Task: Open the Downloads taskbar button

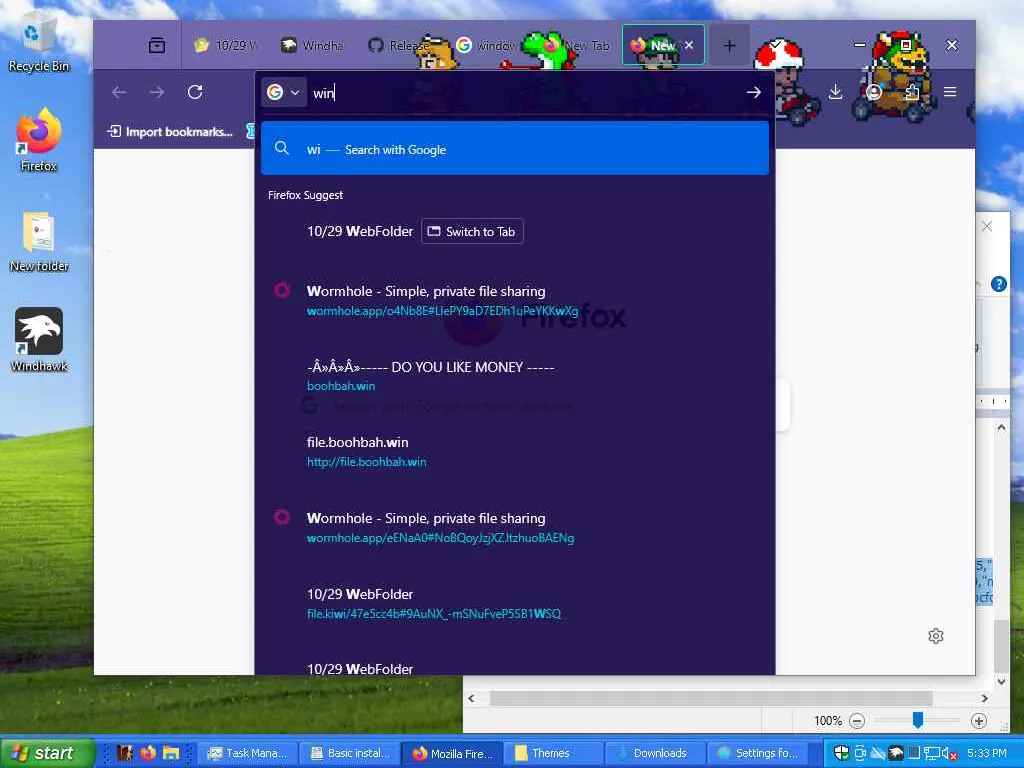Action: tap(656, 753)
